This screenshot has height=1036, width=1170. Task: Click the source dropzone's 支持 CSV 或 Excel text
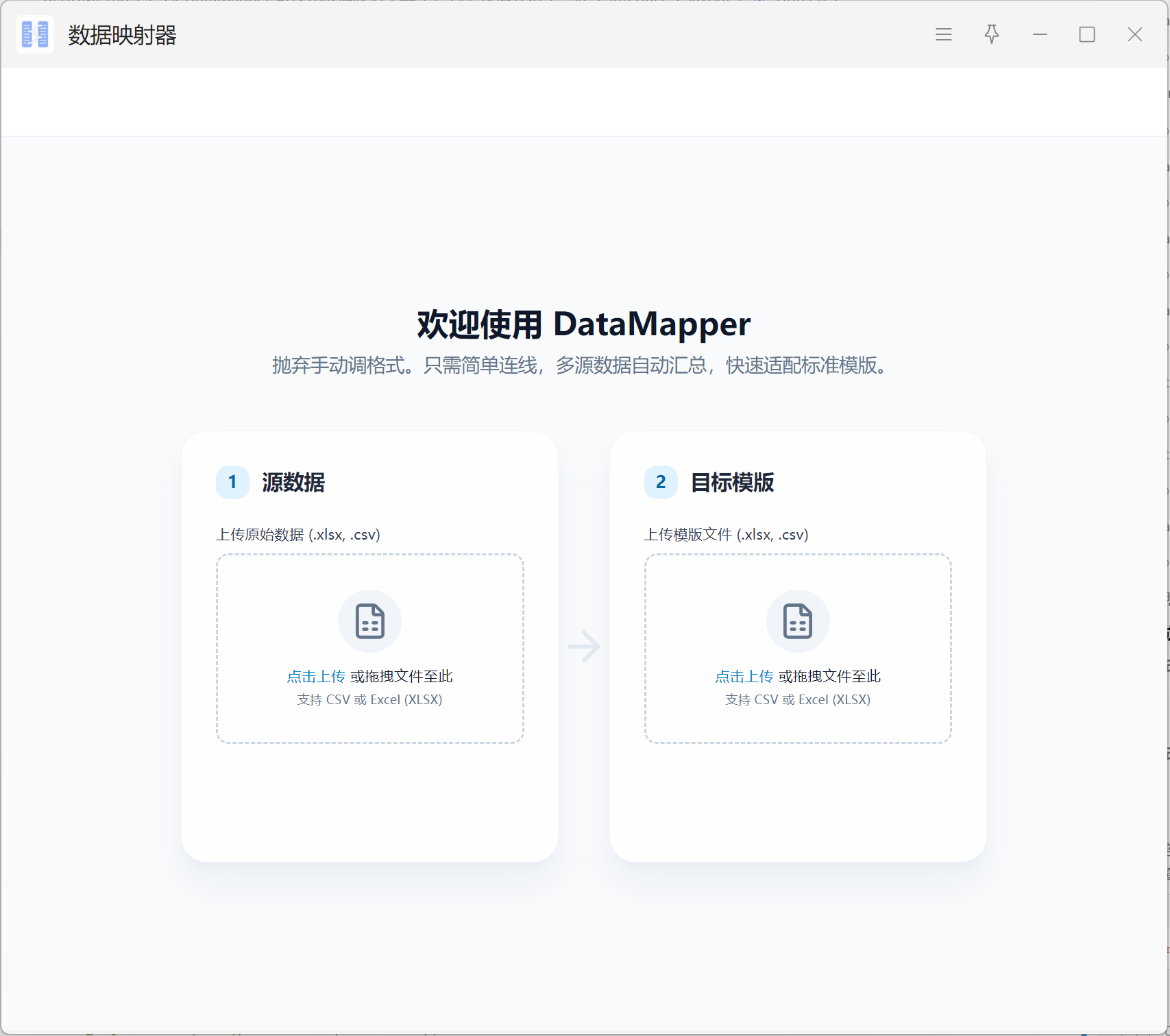(x=369, y=700)
